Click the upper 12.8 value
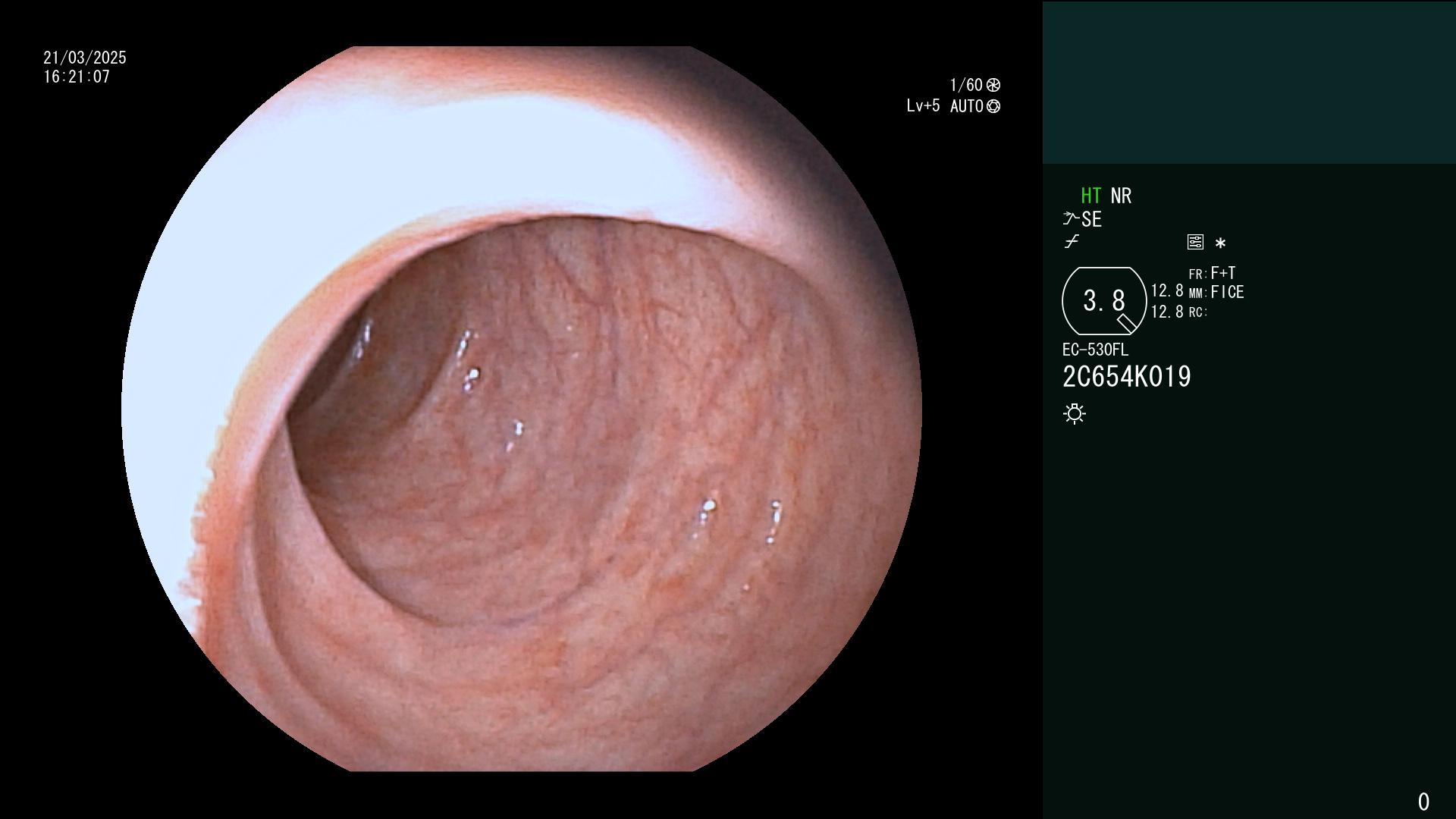 (1167, 291)
